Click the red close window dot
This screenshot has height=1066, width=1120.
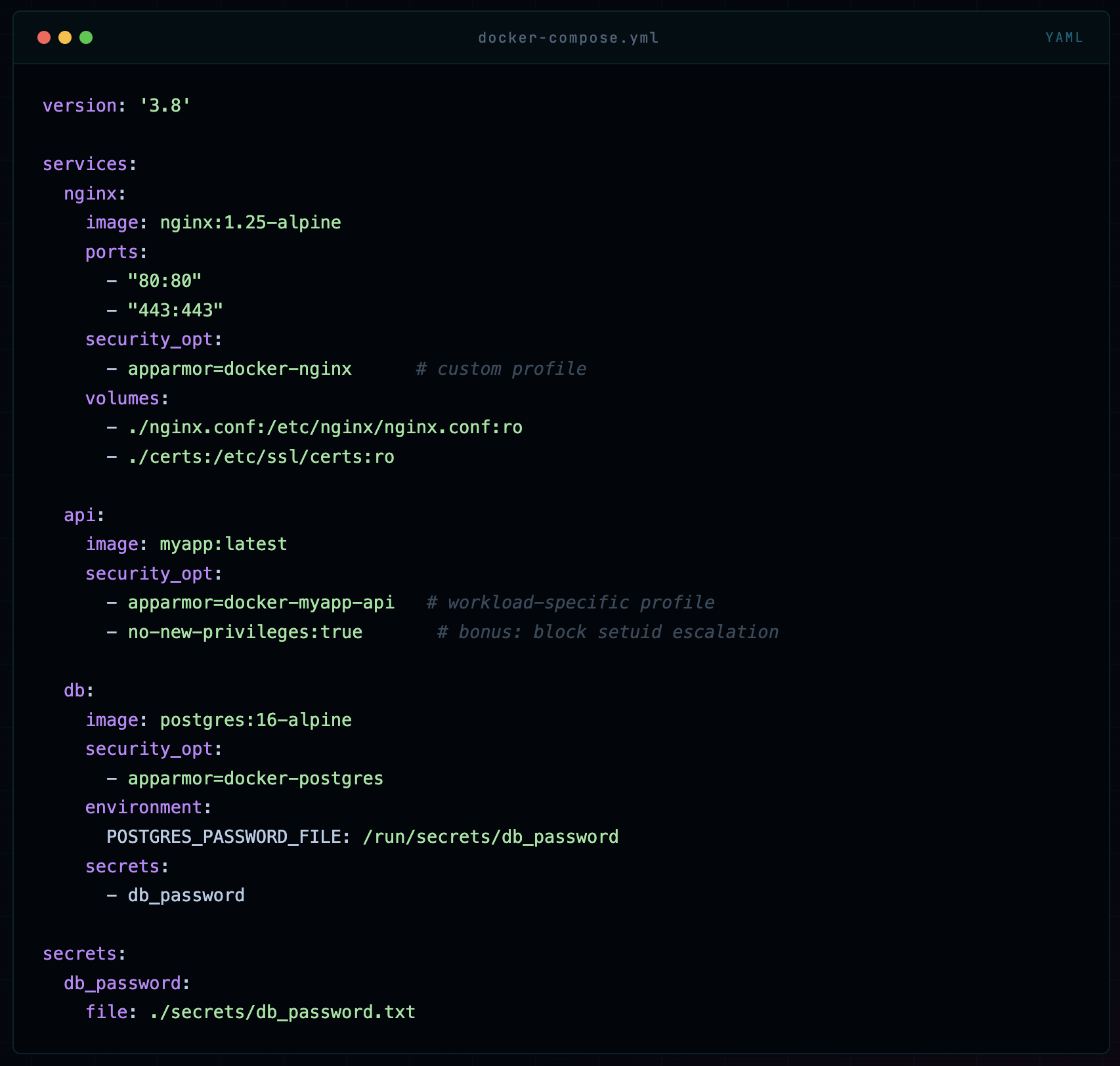coord(44,37)
